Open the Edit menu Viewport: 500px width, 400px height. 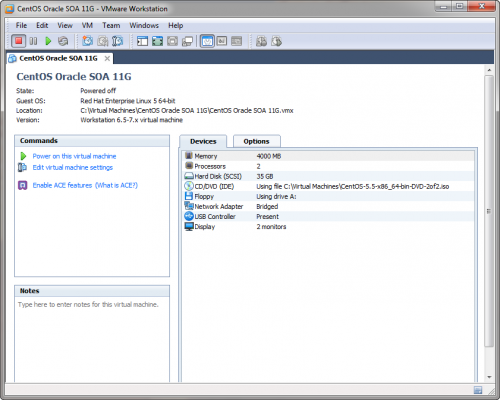42,25
